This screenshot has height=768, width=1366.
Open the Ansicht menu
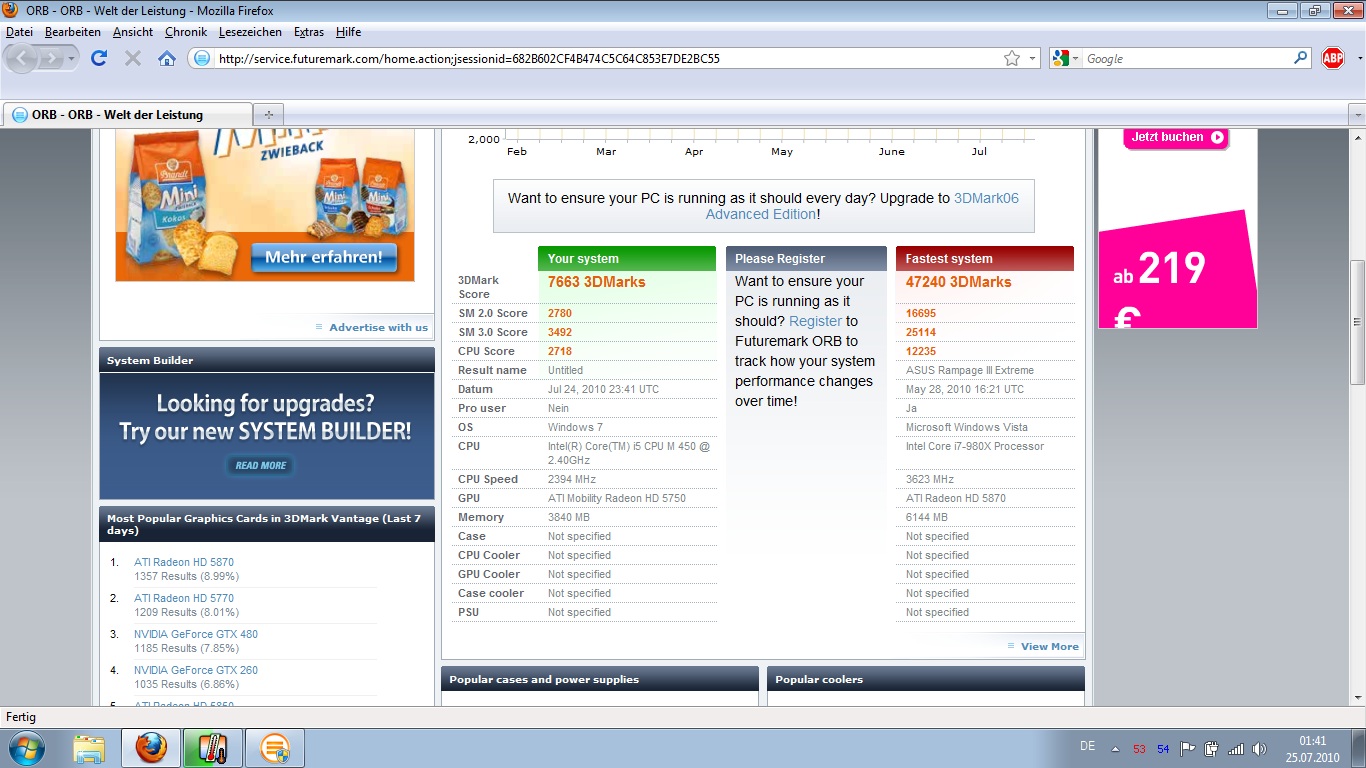[133, 32]
